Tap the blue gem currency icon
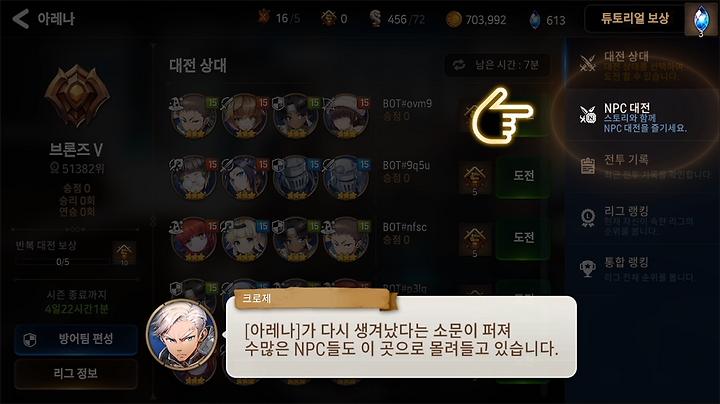 click(535, 20)
